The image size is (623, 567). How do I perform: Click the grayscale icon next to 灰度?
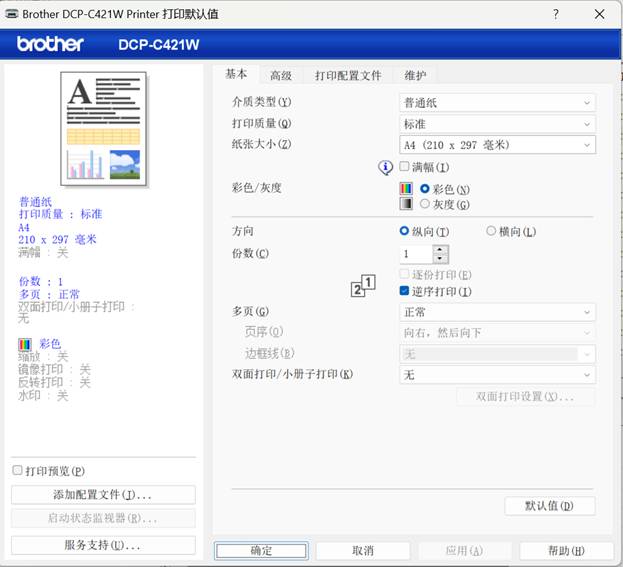tap(406, 204)
